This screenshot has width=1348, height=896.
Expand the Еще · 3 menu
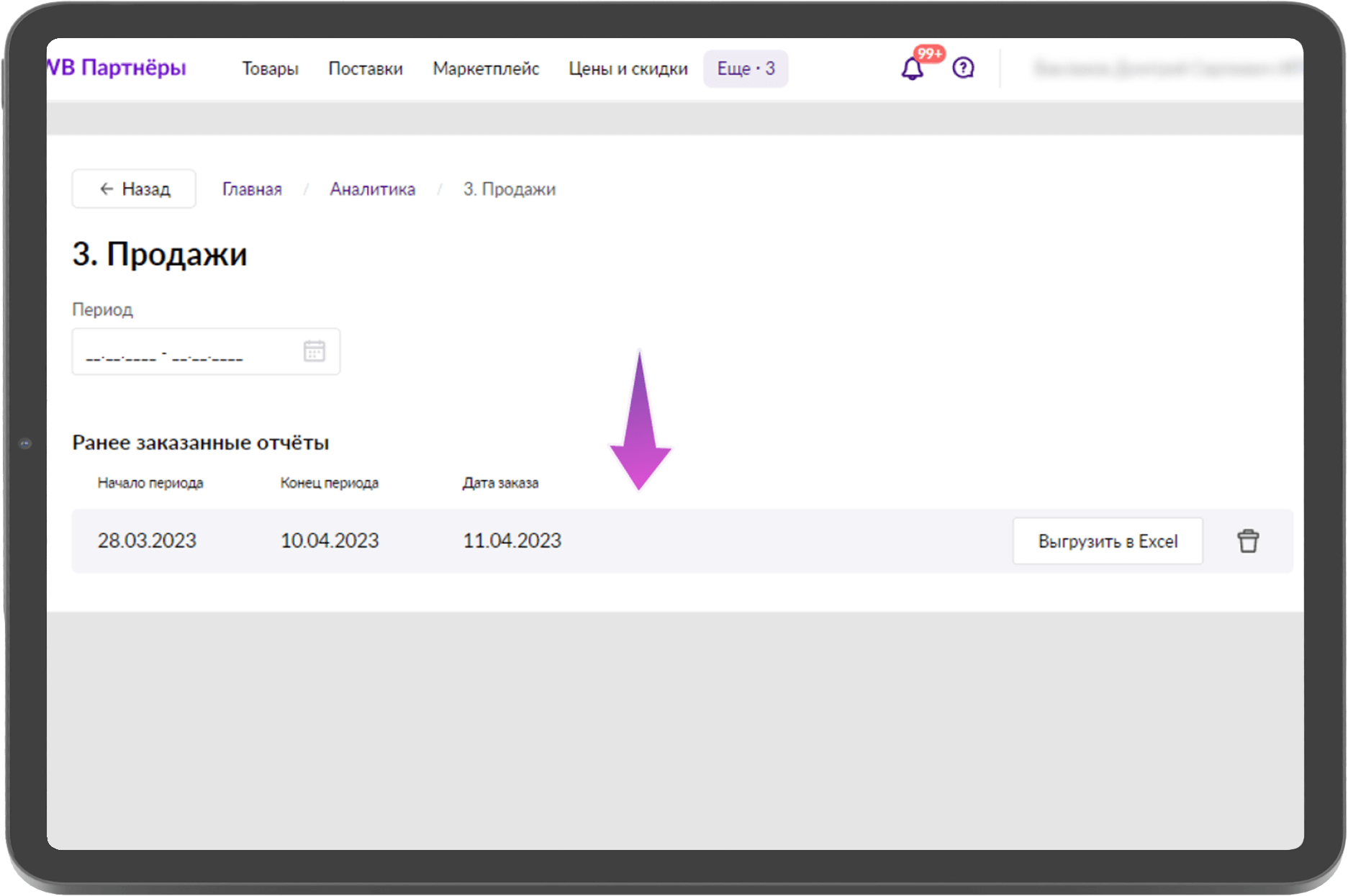tap(746, 68)
